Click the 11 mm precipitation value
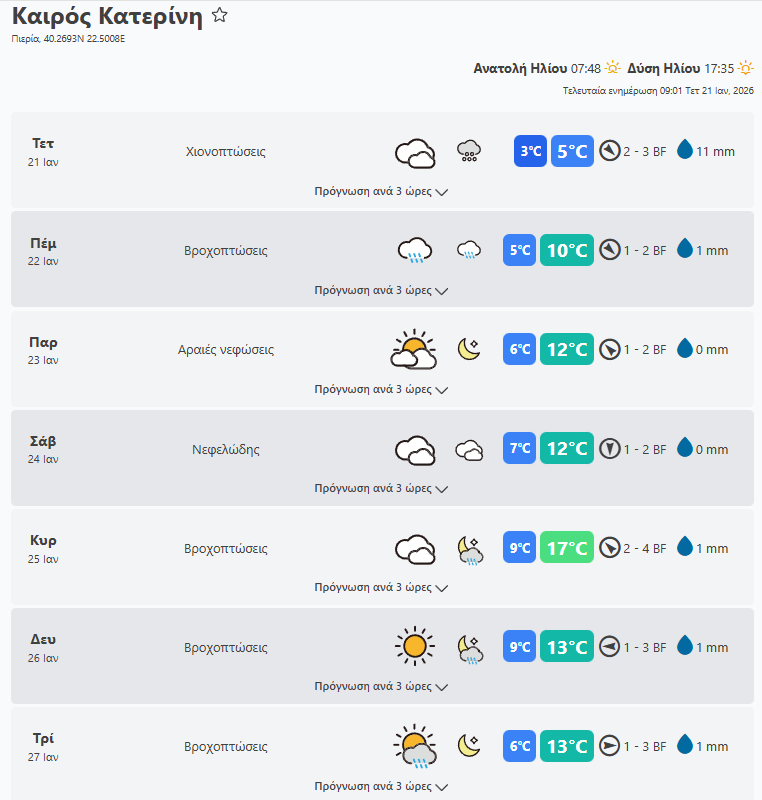Image resolution: width=762 pixels, height=800 pixels. click(x=715, y=152)
